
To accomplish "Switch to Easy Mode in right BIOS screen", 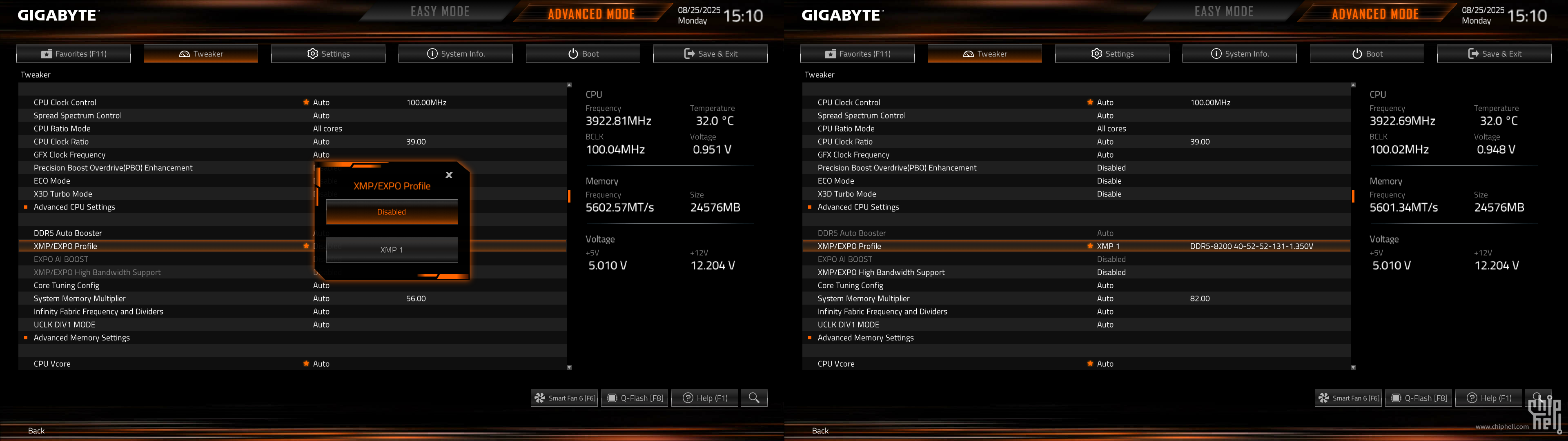I will coord(1224,11).
